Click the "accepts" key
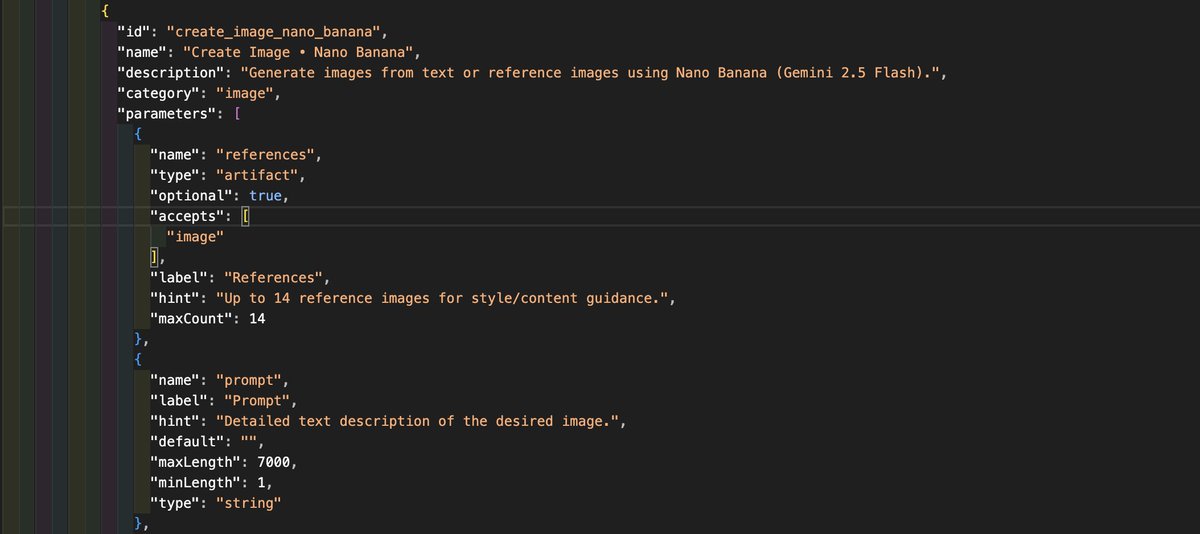The image size is (1200, 534). 187,216
